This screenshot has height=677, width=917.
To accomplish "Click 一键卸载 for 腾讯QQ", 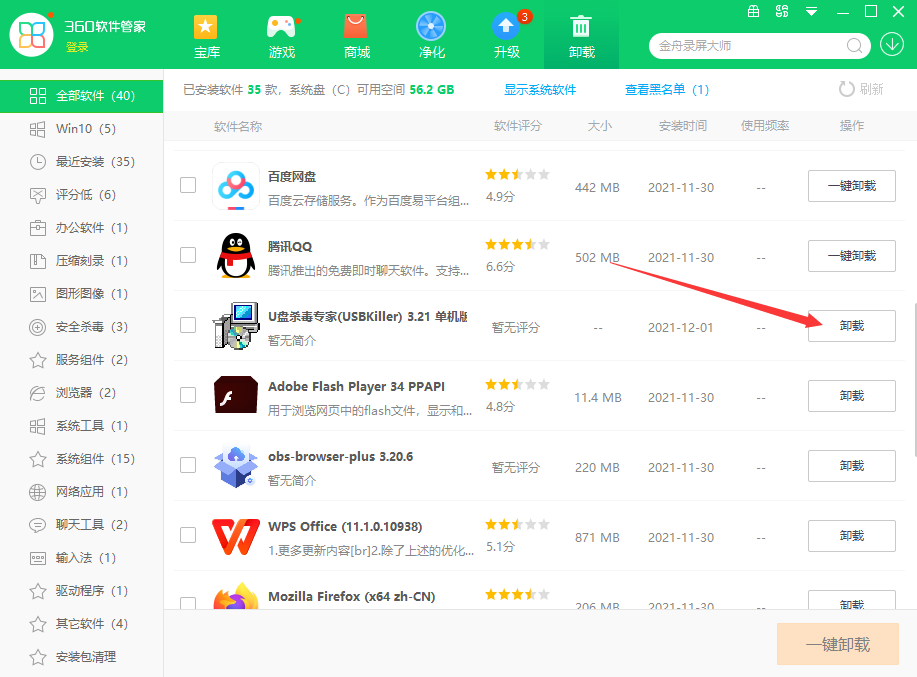I will point(852,256).
